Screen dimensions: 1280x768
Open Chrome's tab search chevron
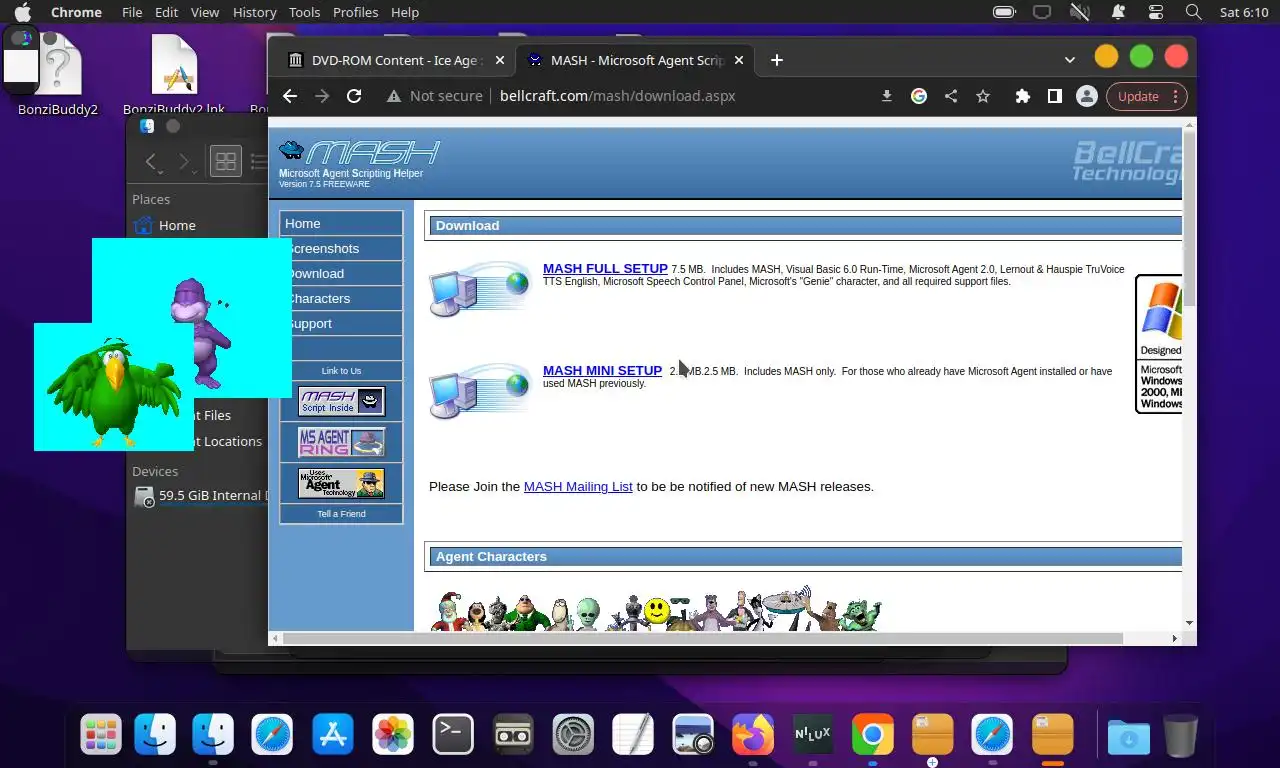[x=1070, y=60]
